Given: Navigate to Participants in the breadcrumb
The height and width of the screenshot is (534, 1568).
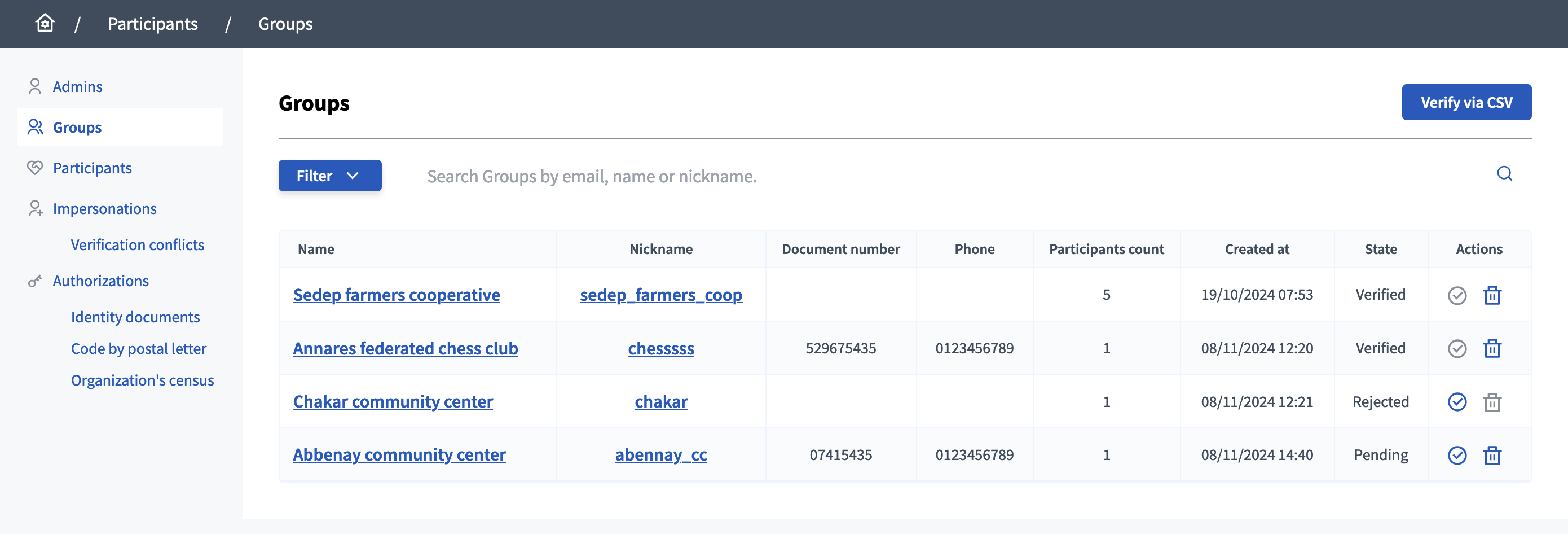Looking at the screenshot, I should pyautogui.click(x=152, y=24).
